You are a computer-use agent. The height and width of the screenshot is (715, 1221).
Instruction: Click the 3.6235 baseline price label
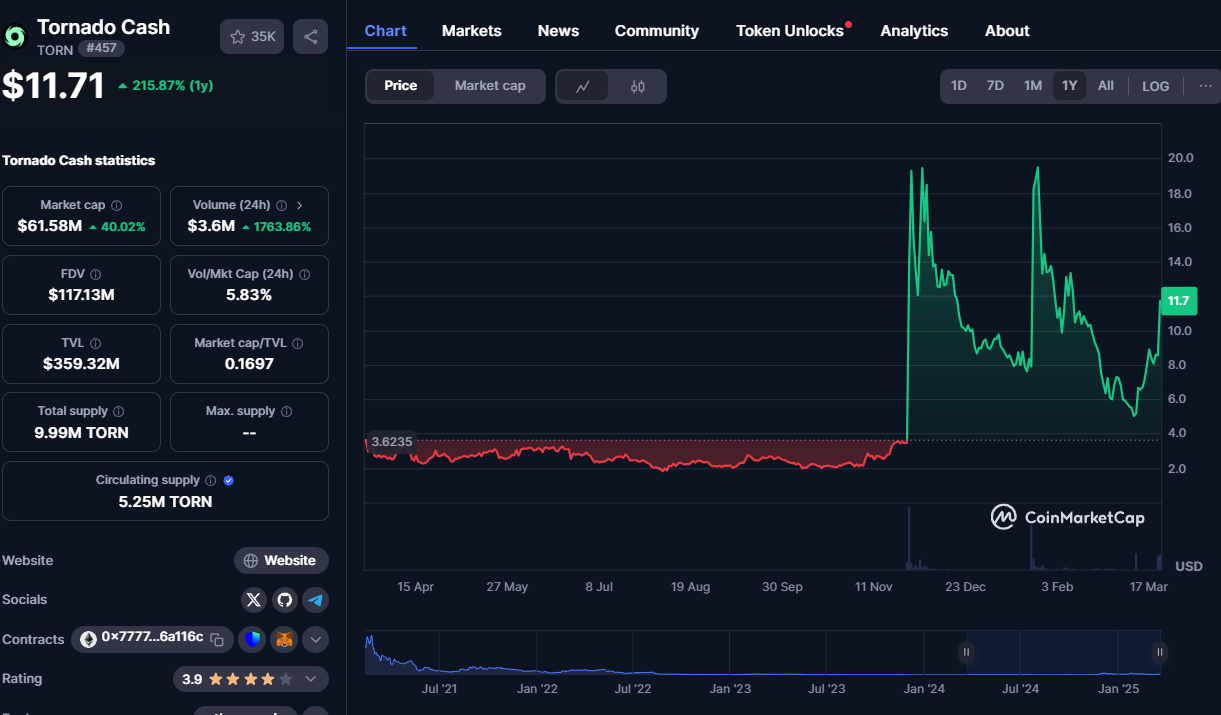(x=391, y=441)
